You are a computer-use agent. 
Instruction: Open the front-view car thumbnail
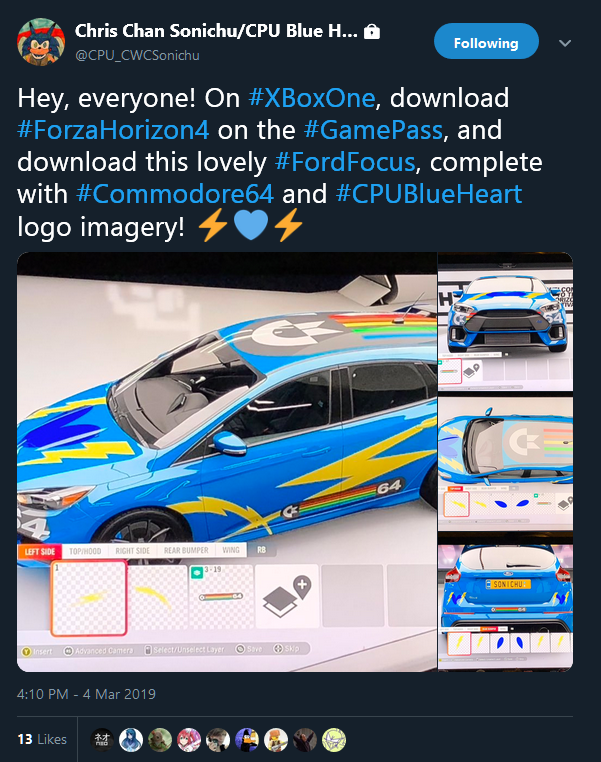(x=505, y=321)
